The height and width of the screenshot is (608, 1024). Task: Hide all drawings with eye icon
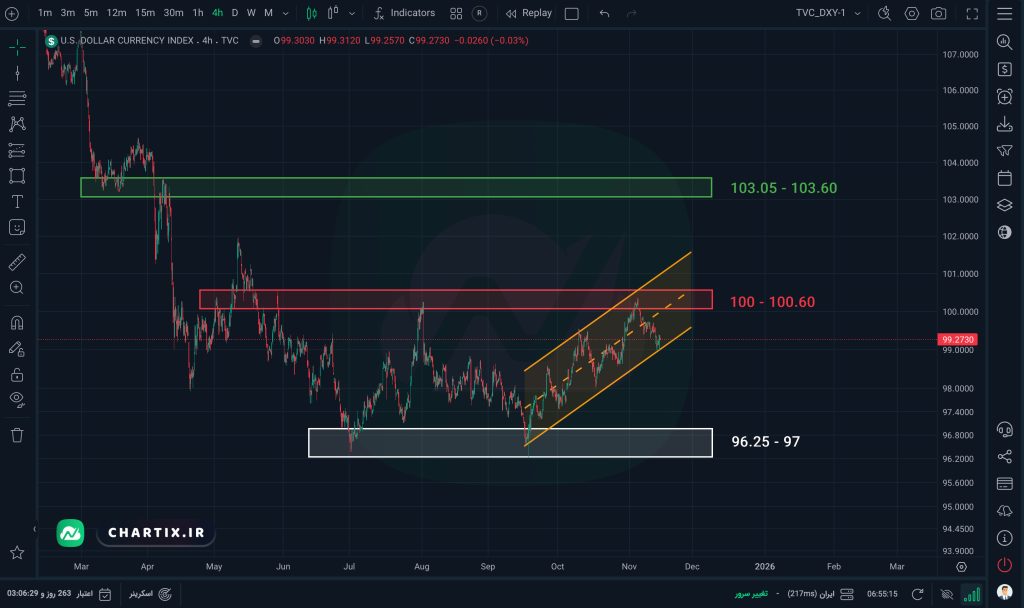click(x=17, y=399)
